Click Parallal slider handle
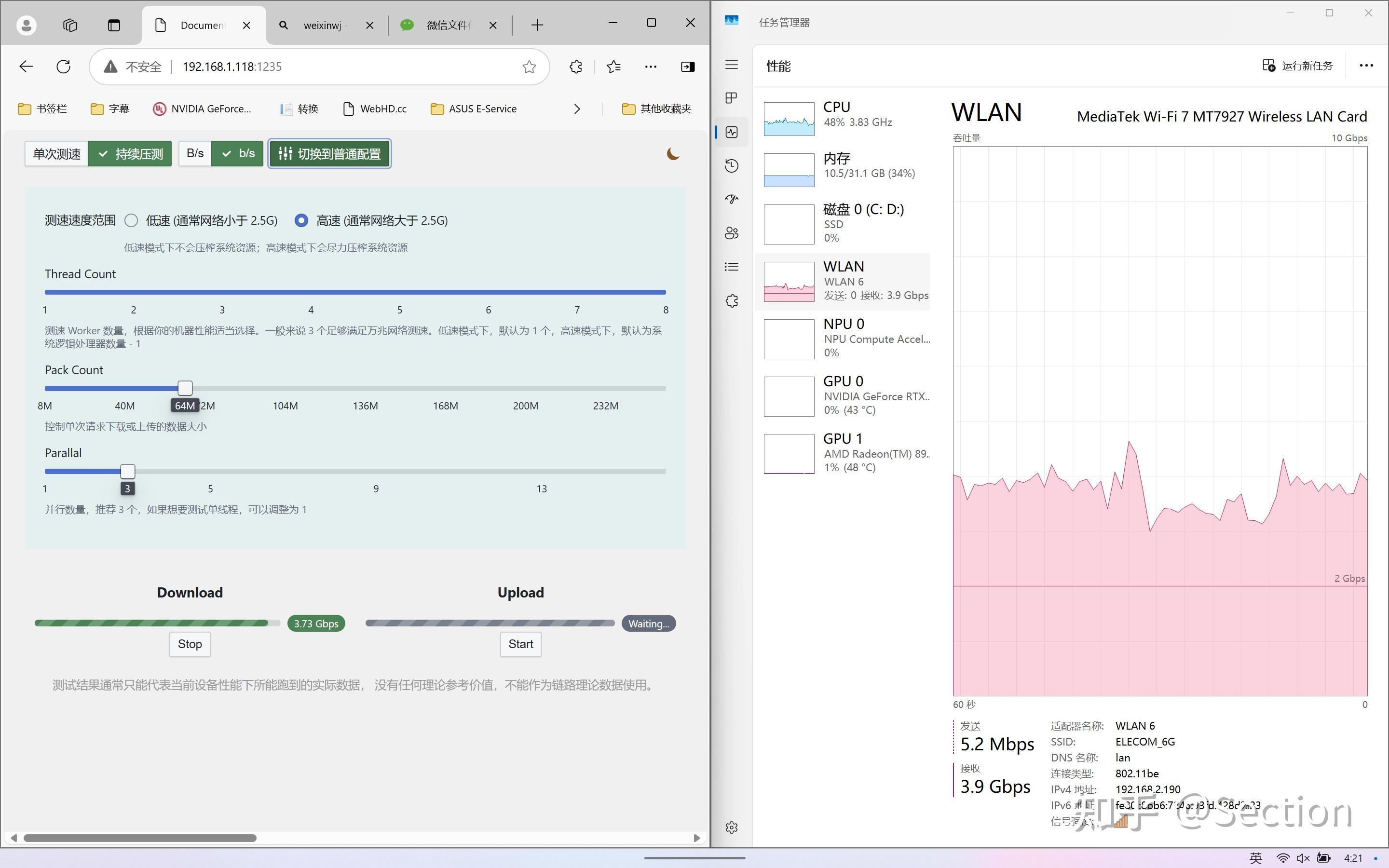 tap(127, 471)
